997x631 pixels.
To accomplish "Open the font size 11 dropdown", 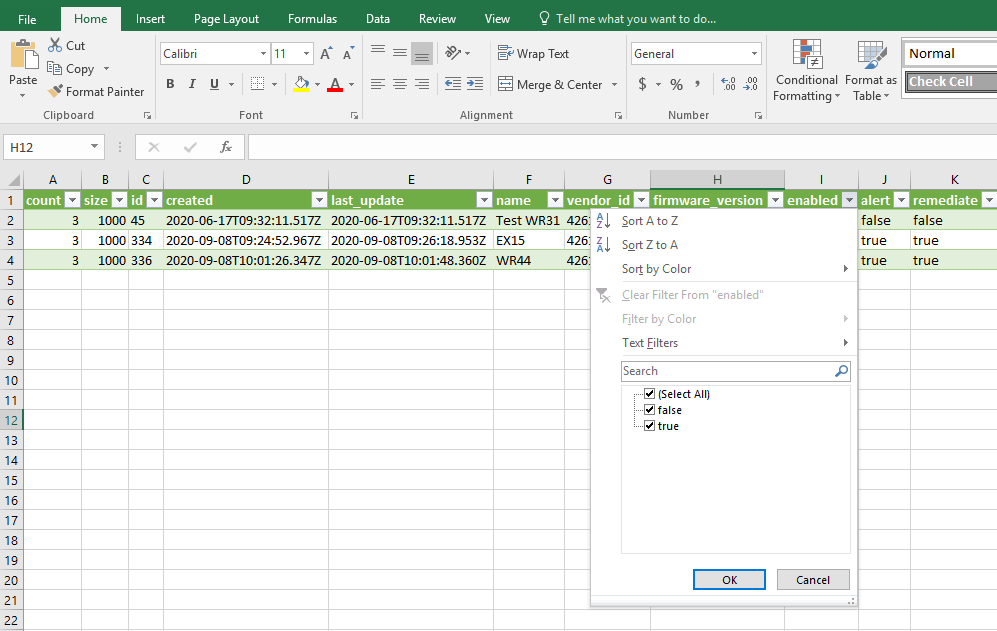I will pos(306,53).
